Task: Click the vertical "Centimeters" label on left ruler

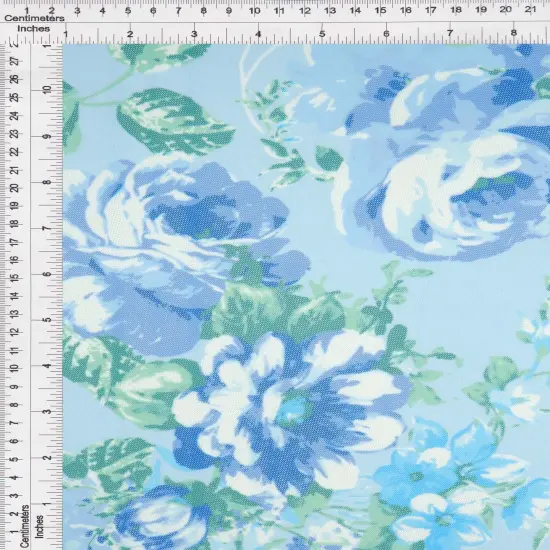Action: coord(24,526)
